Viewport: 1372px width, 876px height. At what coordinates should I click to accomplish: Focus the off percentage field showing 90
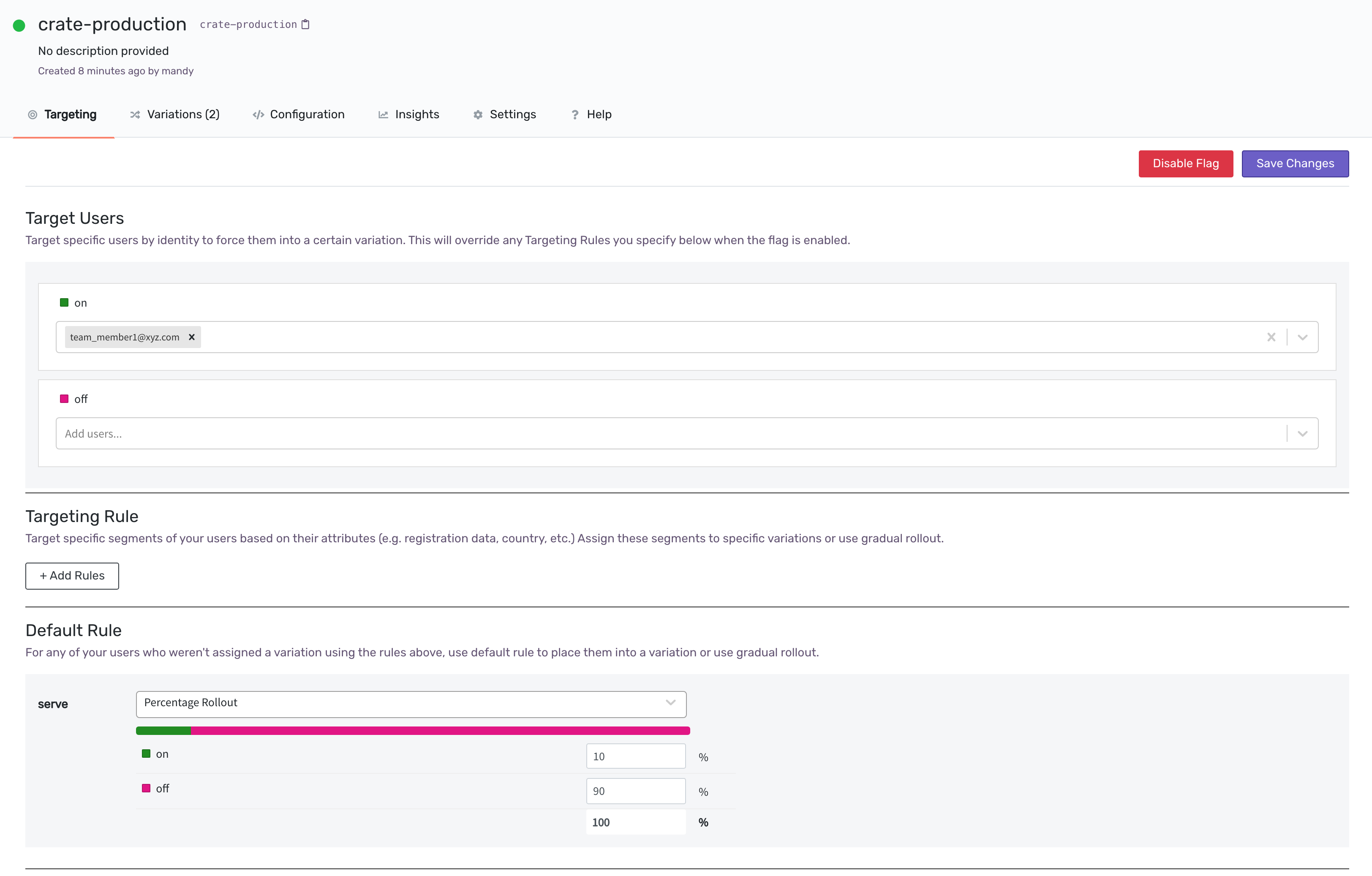point(636,791)
